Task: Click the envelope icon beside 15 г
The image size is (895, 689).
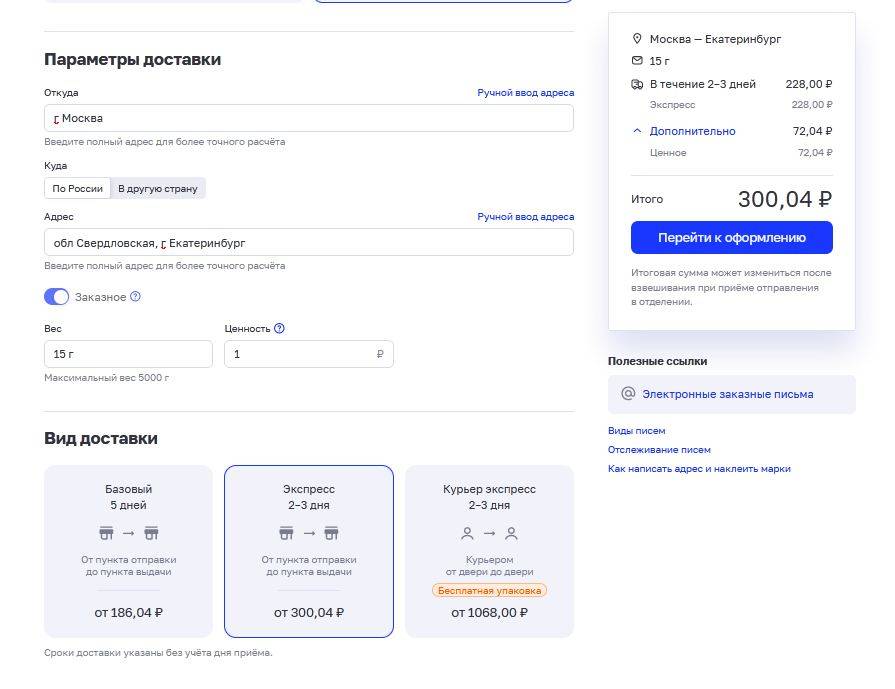Action: [x=637, y=61]
